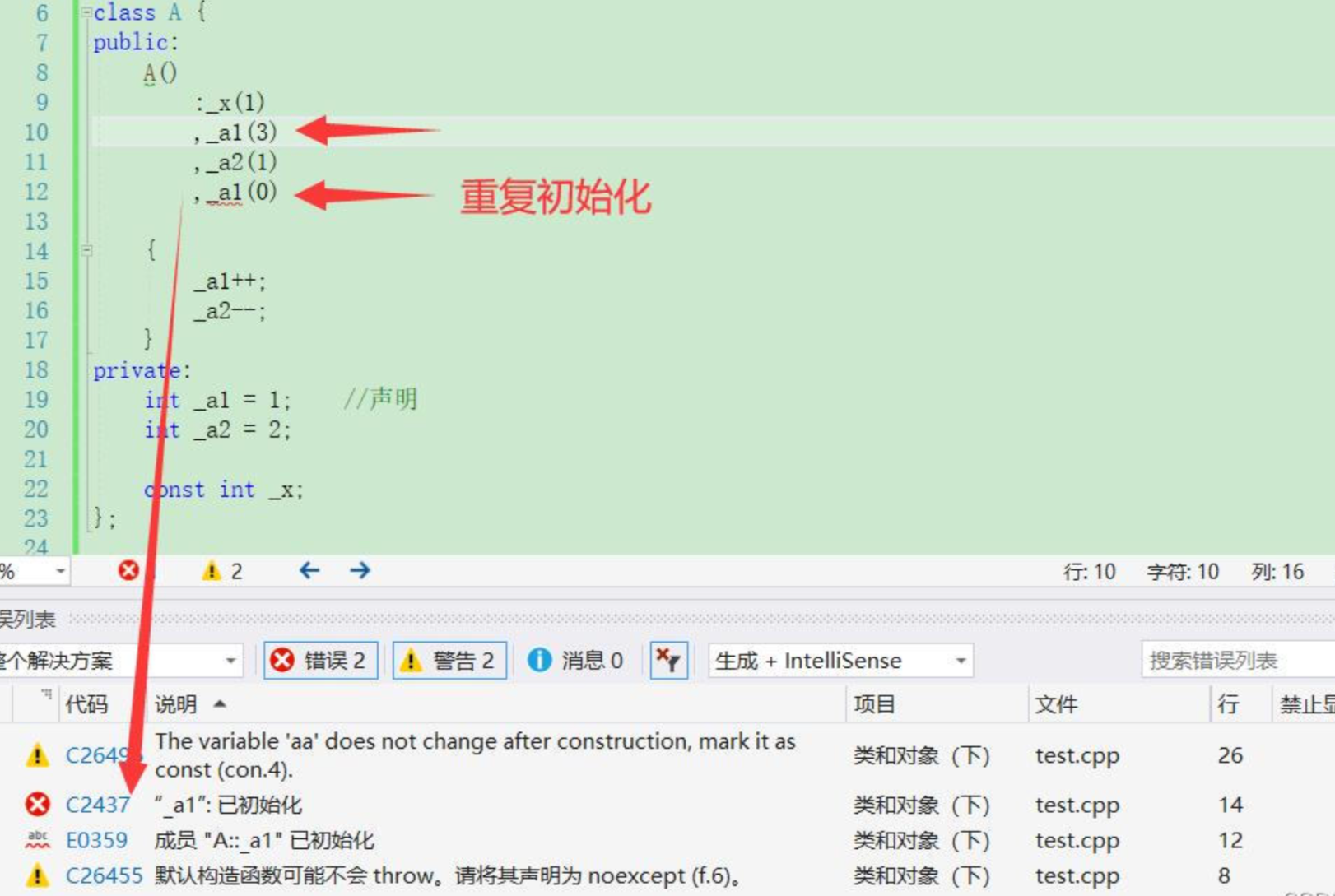Click the red error icon on C2437 row
The height and width of the screenshot is (896, 1335).
tap(37, 804)
